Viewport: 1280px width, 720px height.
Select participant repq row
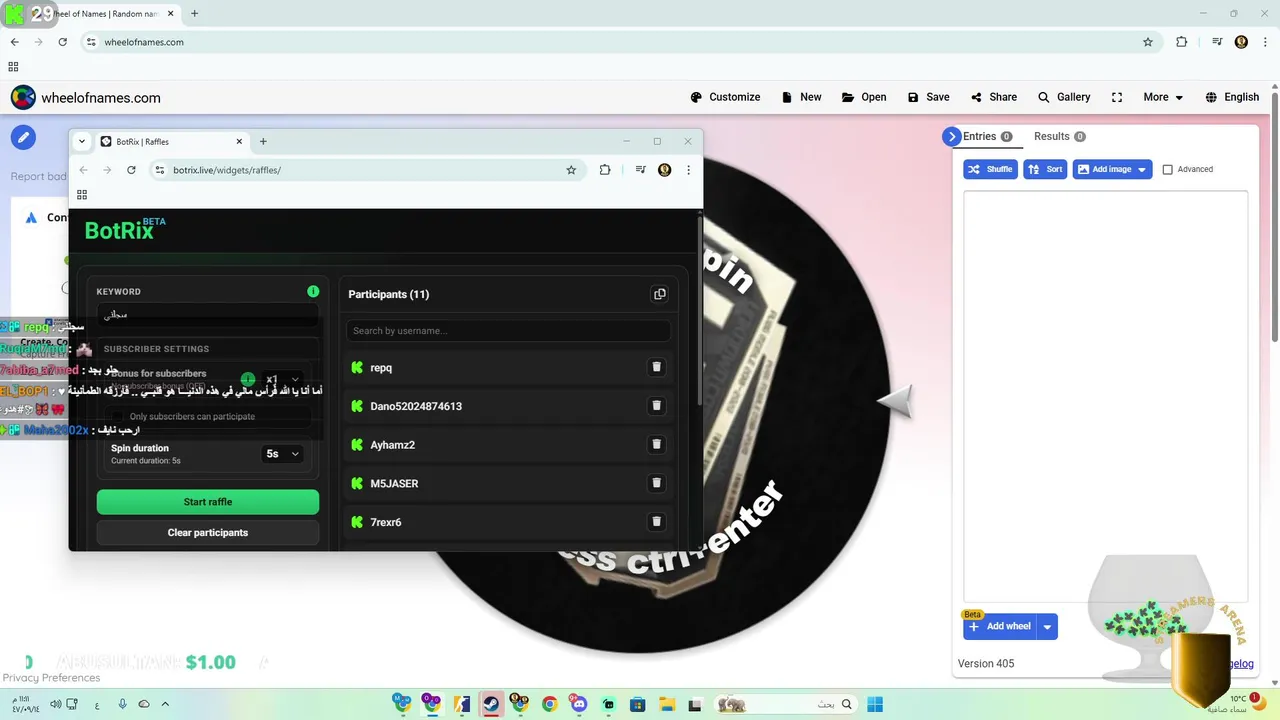(x=508, y=367)
